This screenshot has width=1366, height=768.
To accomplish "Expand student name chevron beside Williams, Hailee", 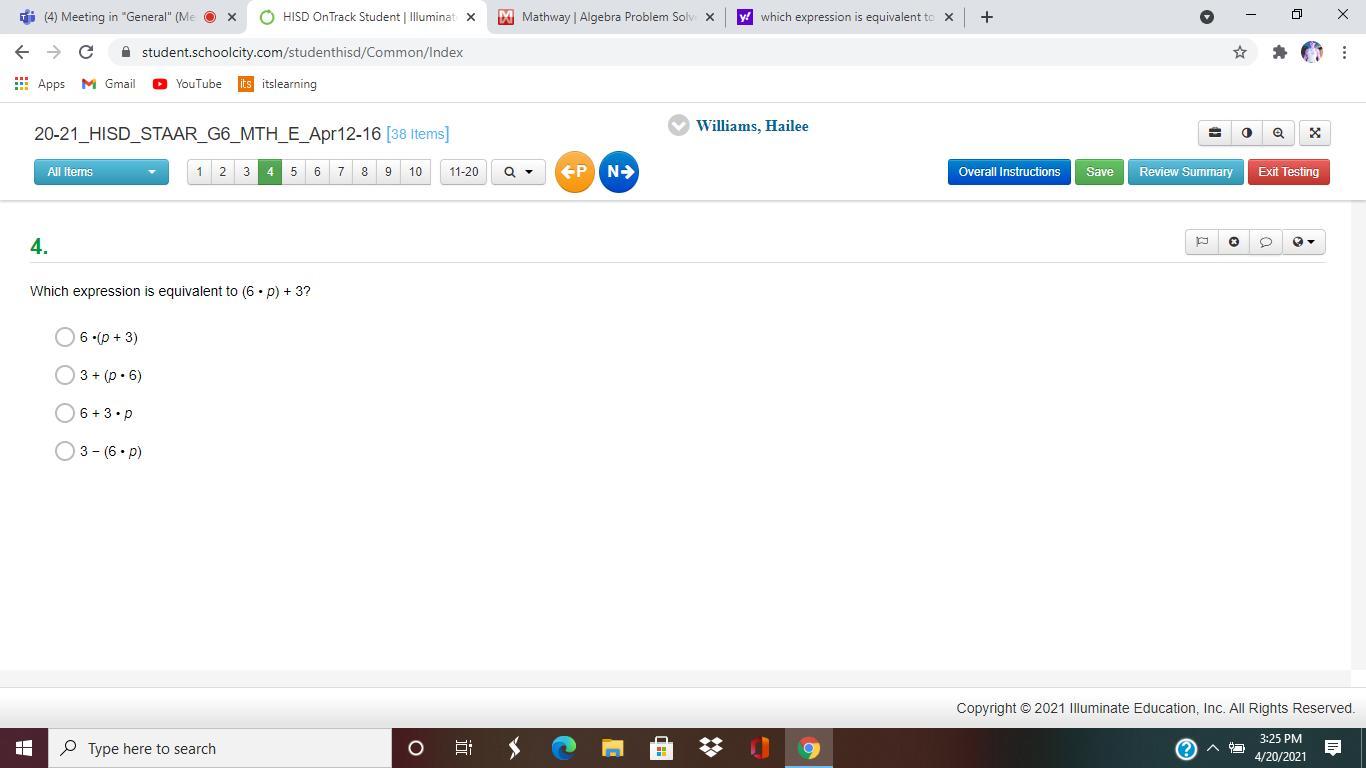I will 679,126.
